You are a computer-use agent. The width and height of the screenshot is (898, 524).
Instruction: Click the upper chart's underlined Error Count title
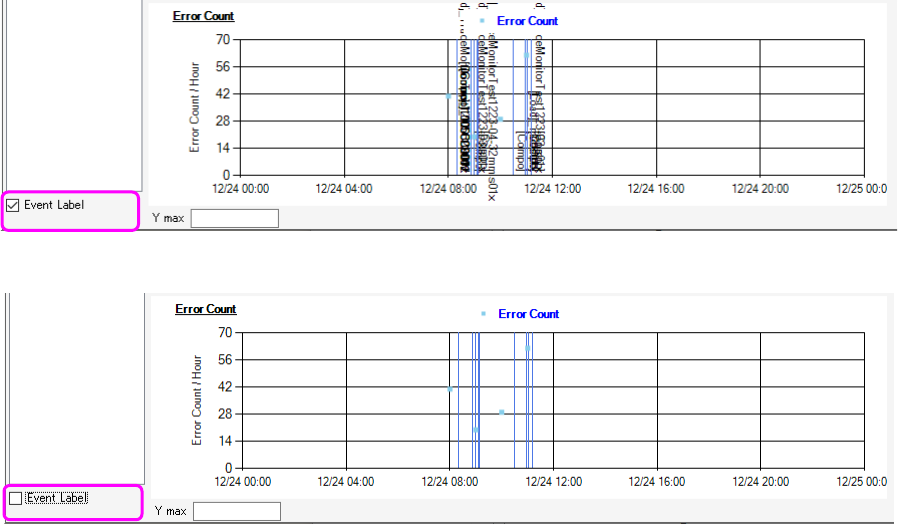click(203, 16)
